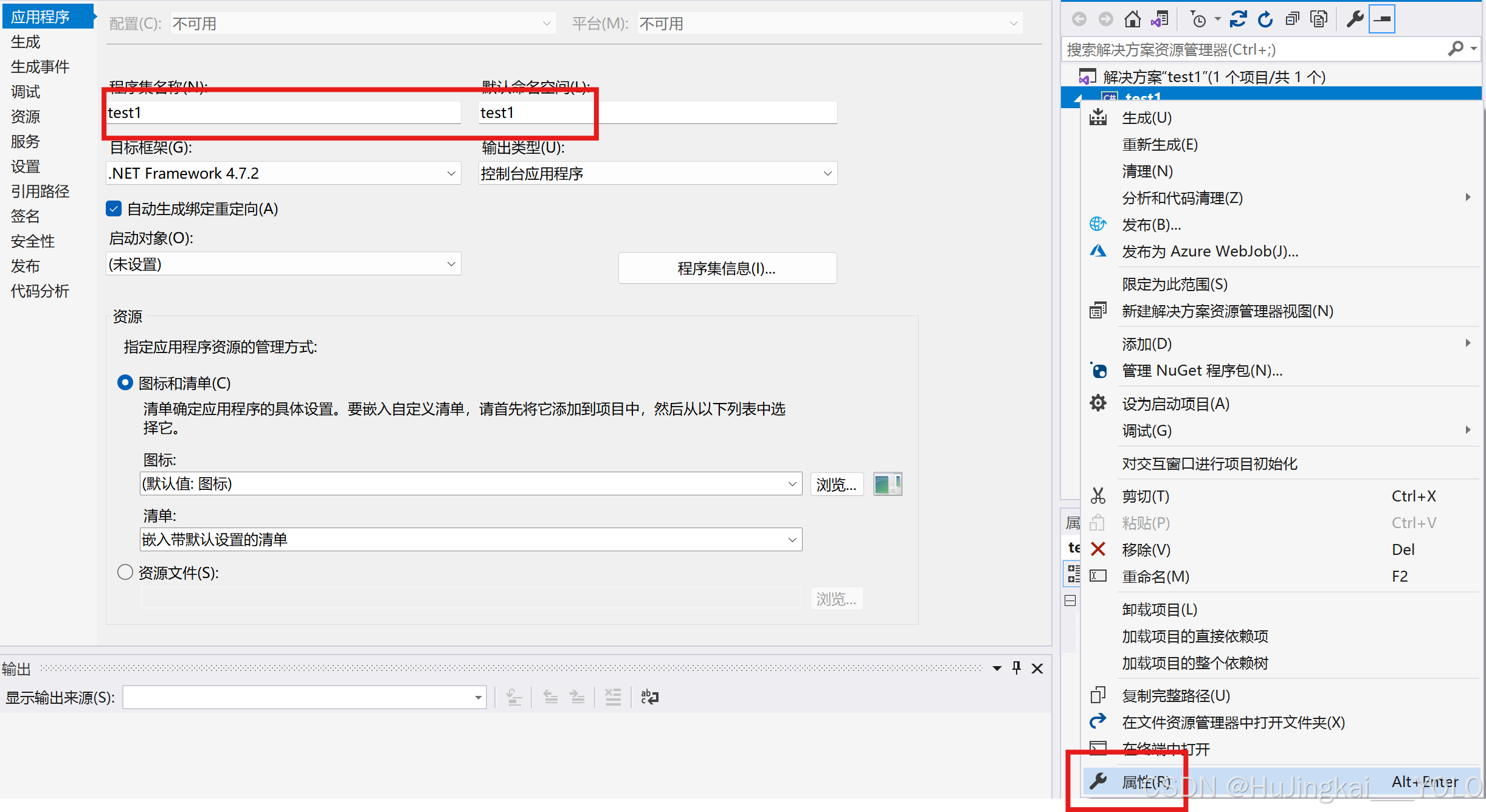This screenshot has height=812, width=1486.
Task: Expand the 启动对象 dropdown
Action: [283, 264]
